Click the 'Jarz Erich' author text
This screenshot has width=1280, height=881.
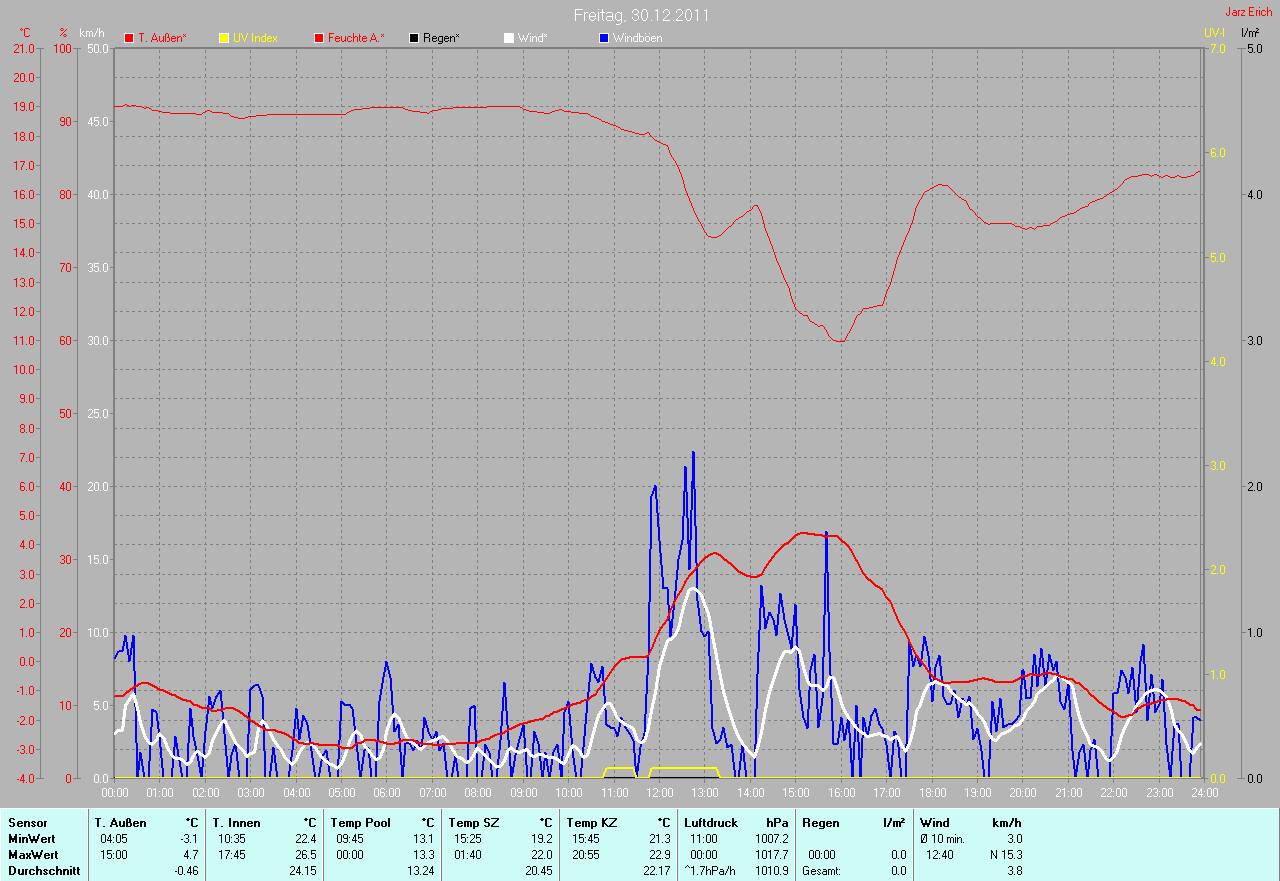tap(1249, 12)
